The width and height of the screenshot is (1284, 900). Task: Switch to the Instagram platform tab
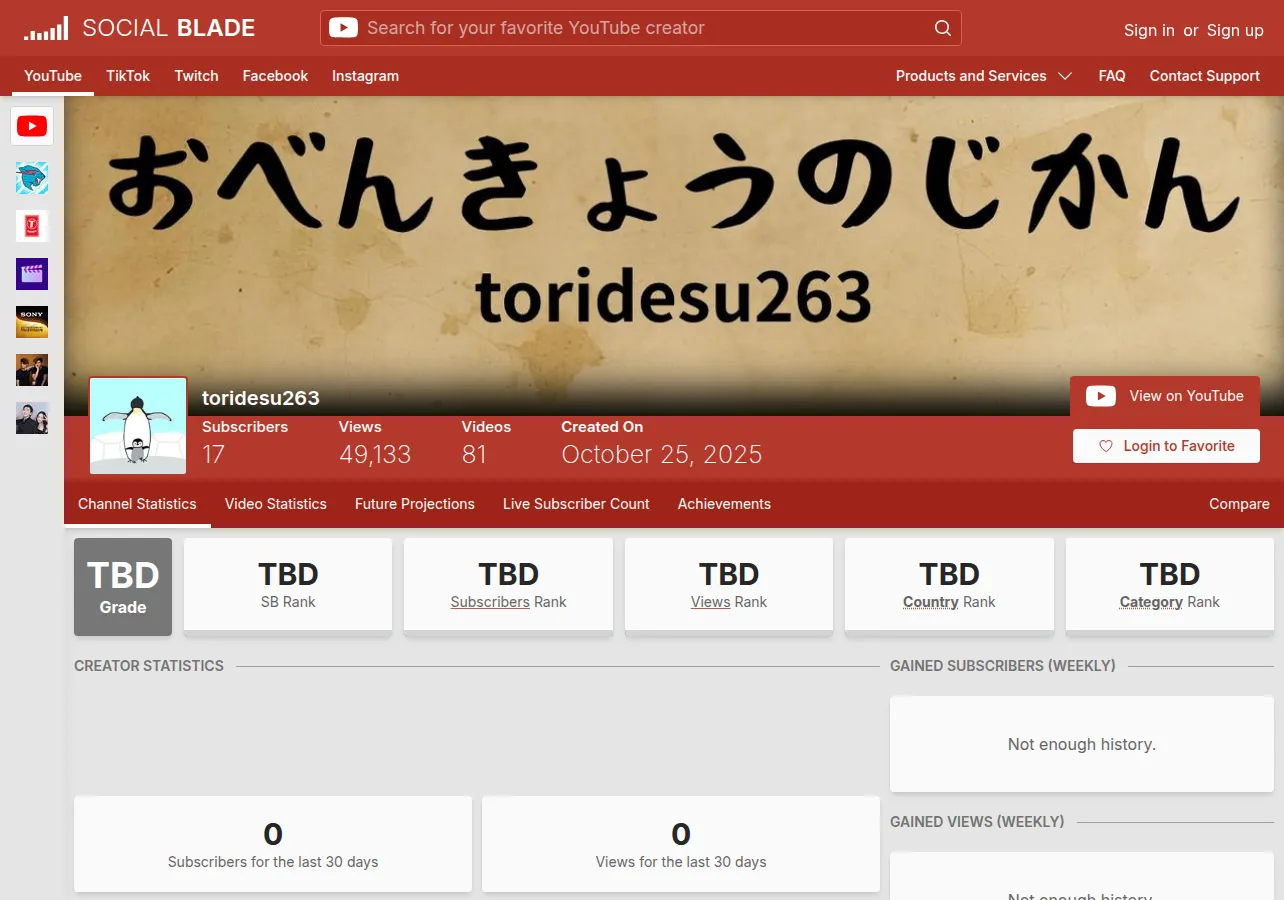click(x=365, y=76)
